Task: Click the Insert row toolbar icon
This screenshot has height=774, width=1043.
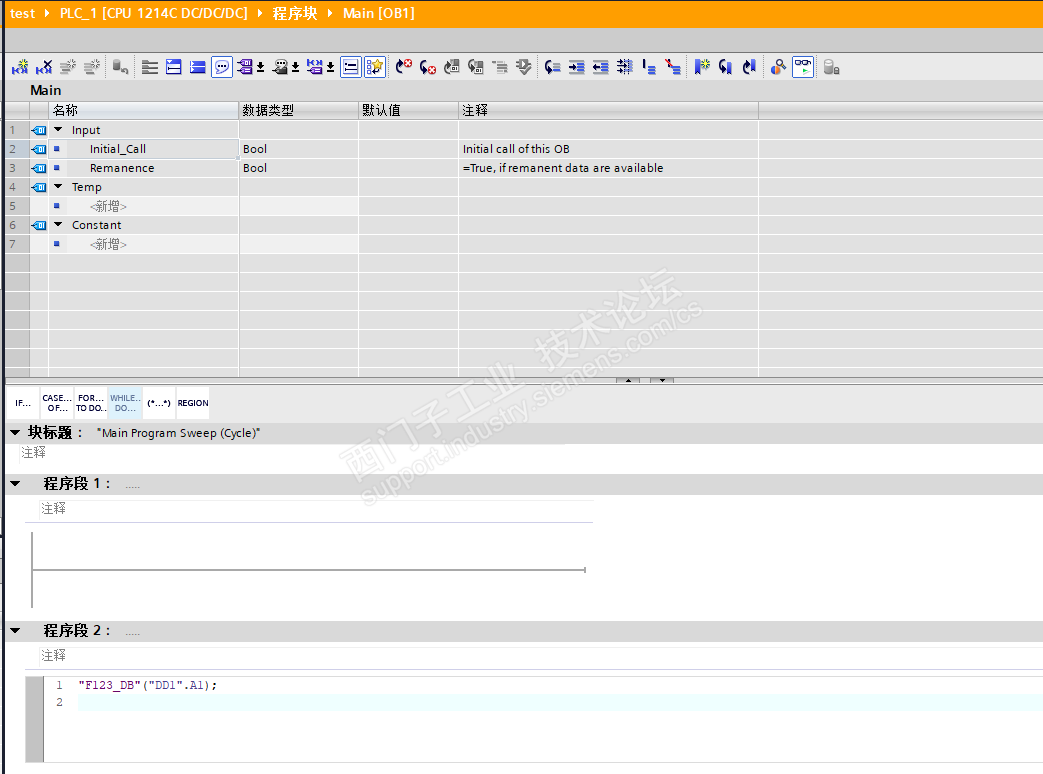Action: [20, 67]
